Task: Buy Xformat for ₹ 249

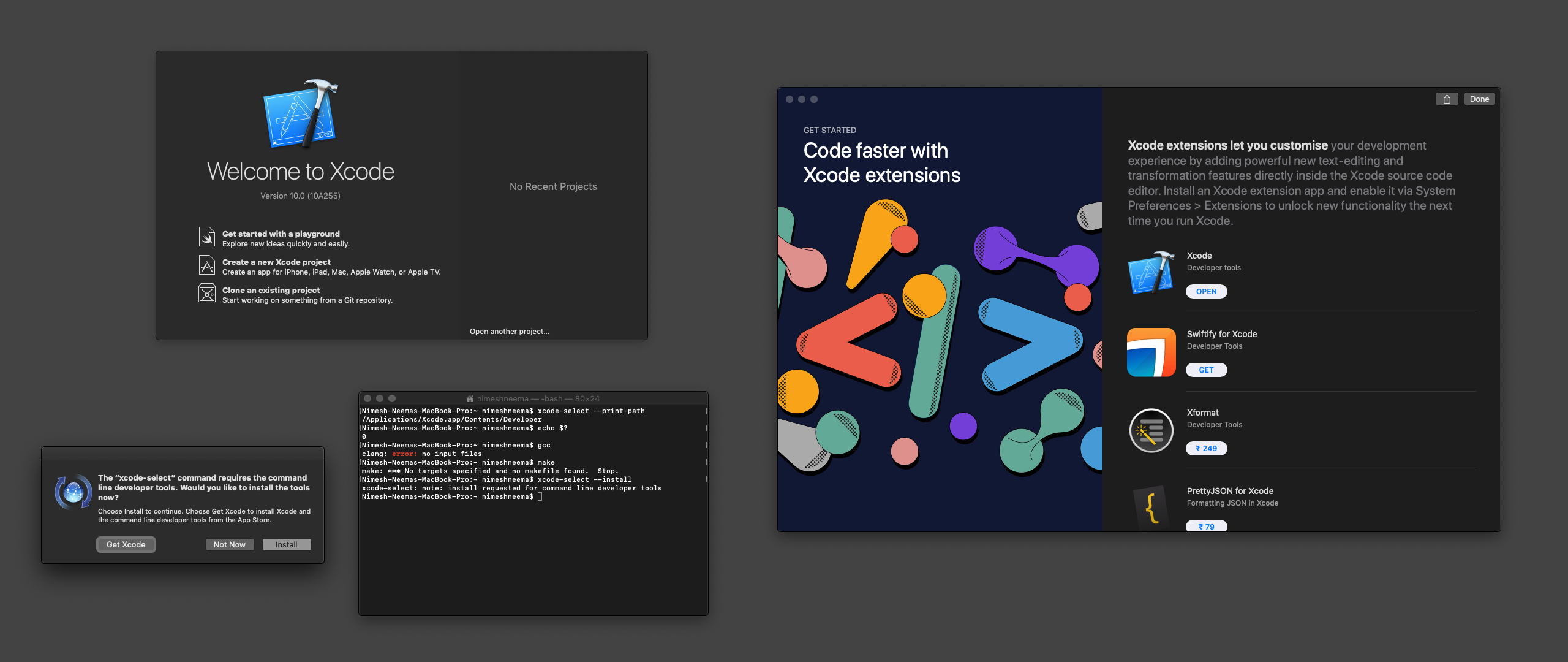Action: coord(1206,449)
